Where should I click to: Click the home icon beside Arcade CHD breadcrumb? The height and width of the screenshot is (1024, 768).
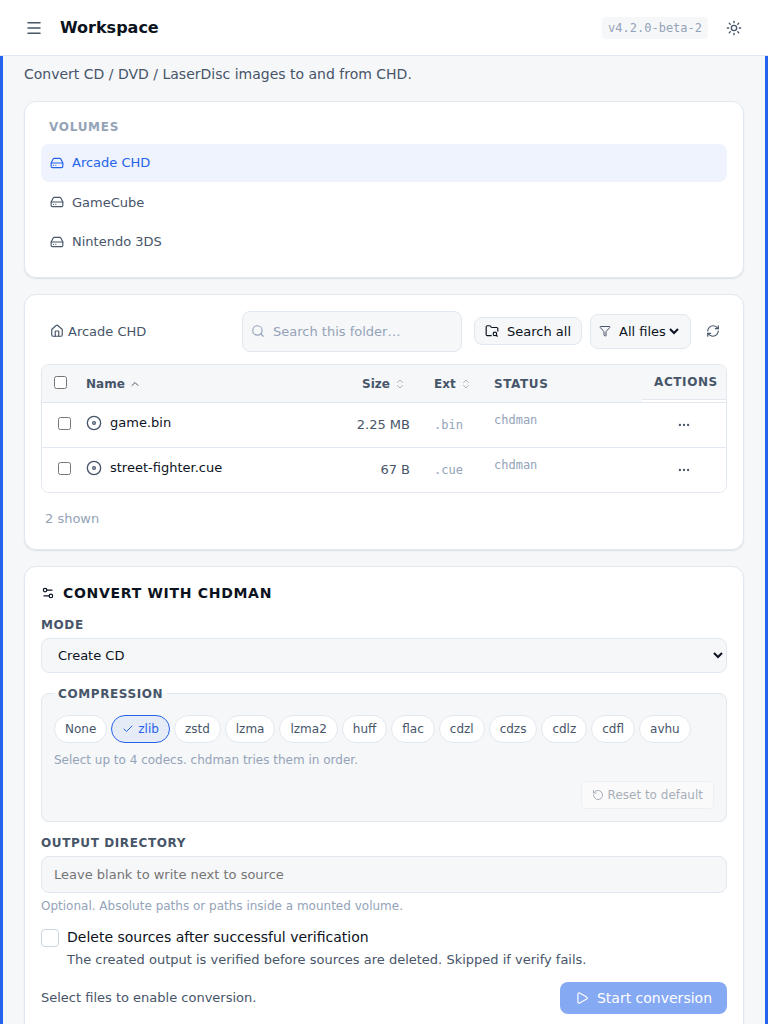(x=57, y=331)
